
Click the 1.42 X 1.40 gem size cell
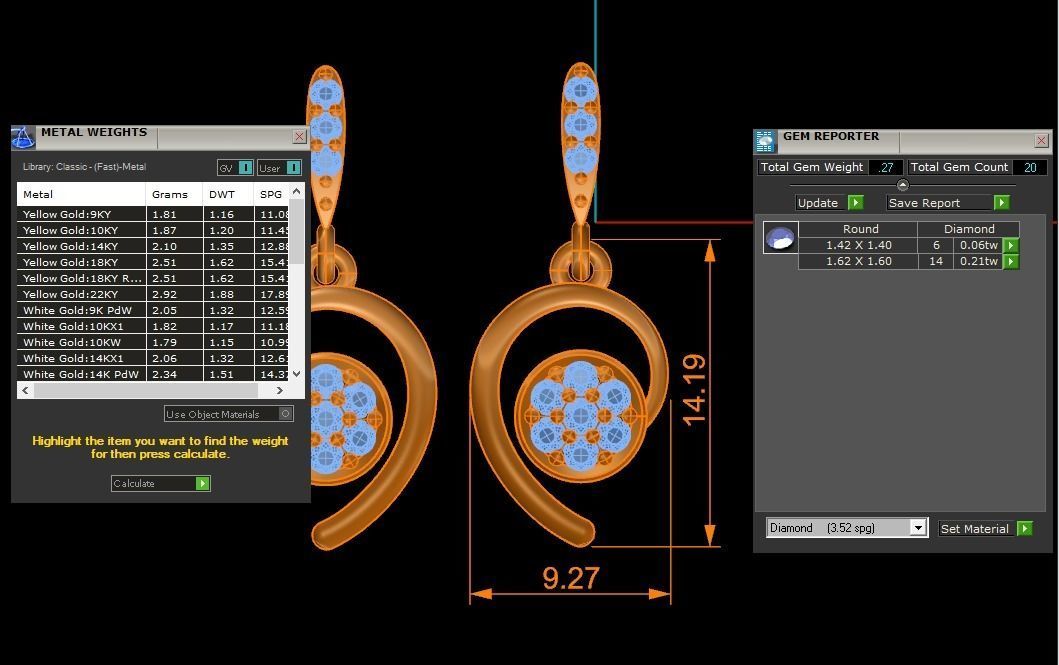pos(858,246)
